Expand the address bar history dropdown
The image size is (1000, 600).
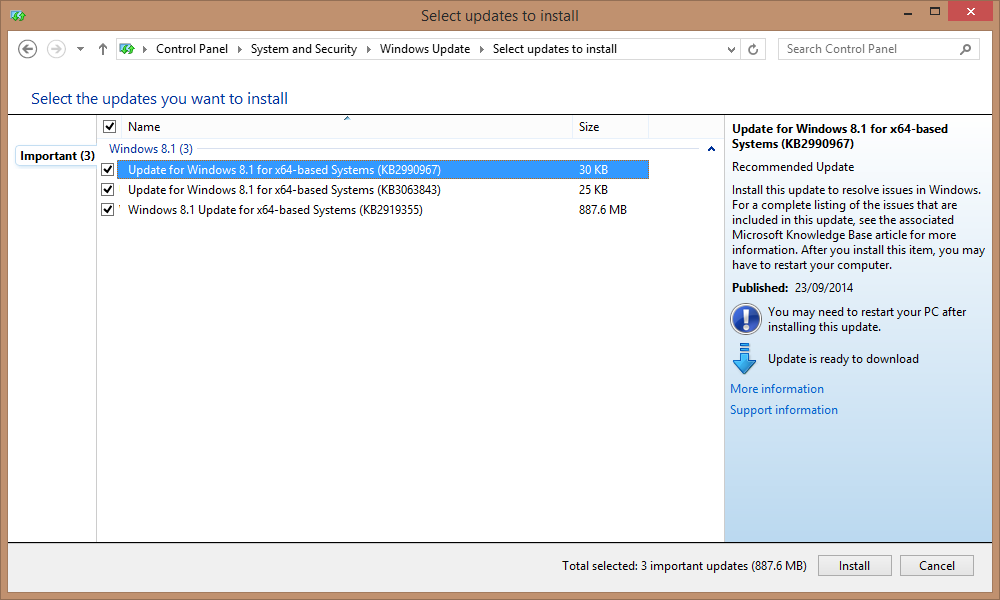pyautogui.click(x=731, y=49)
